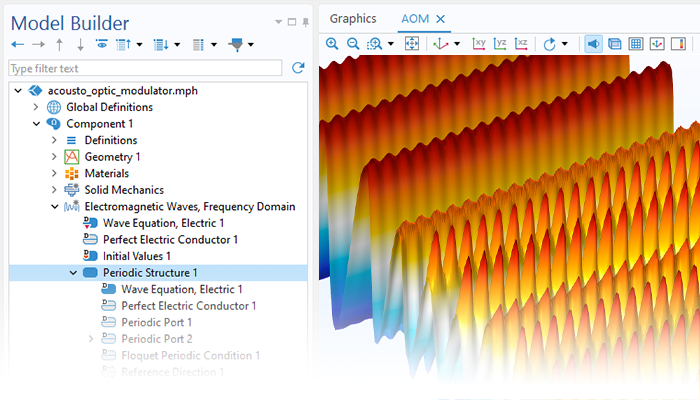Select the AOM tab

click(415, 19)
